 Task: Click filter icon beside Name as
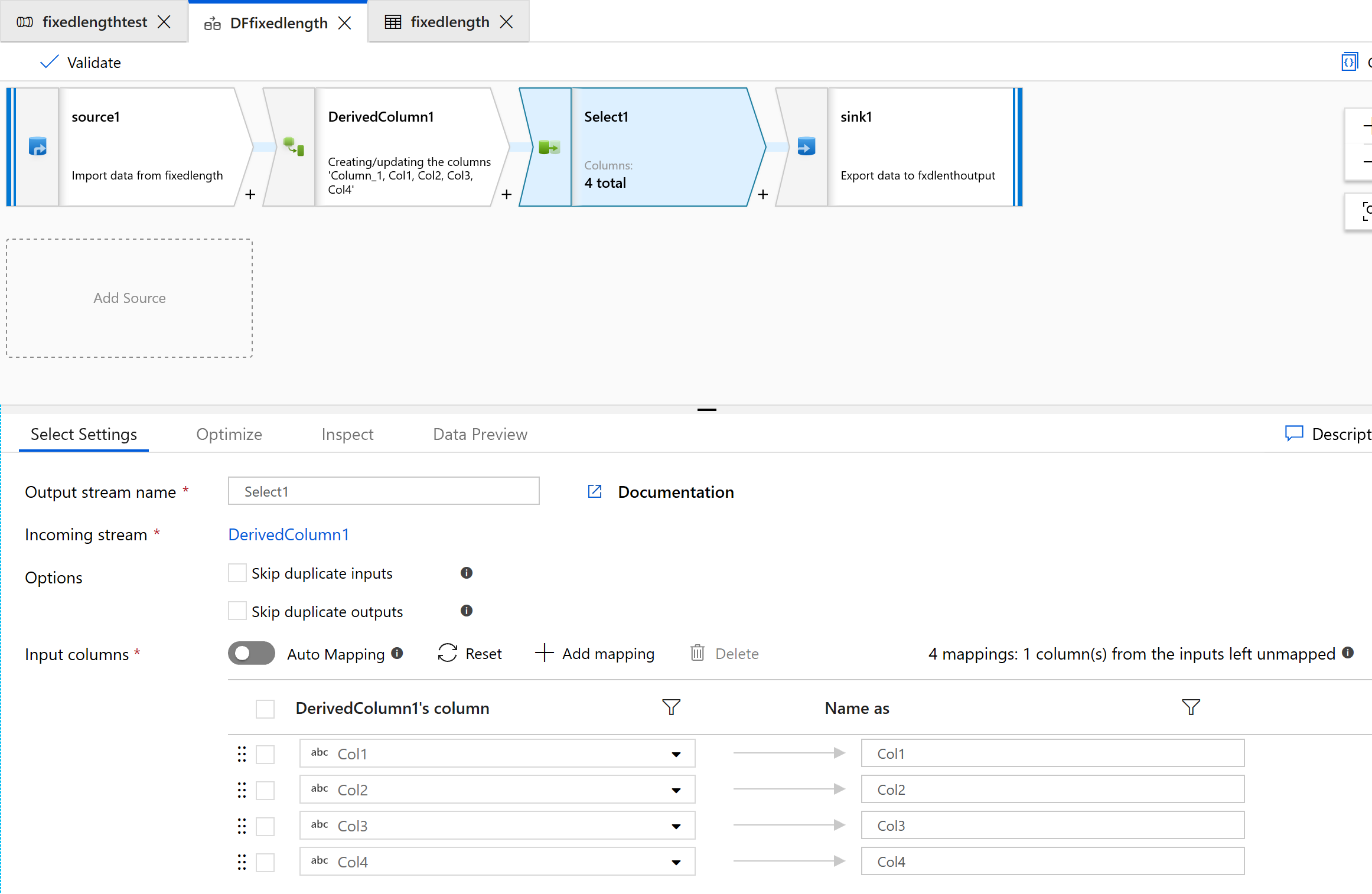(1191, 707)
